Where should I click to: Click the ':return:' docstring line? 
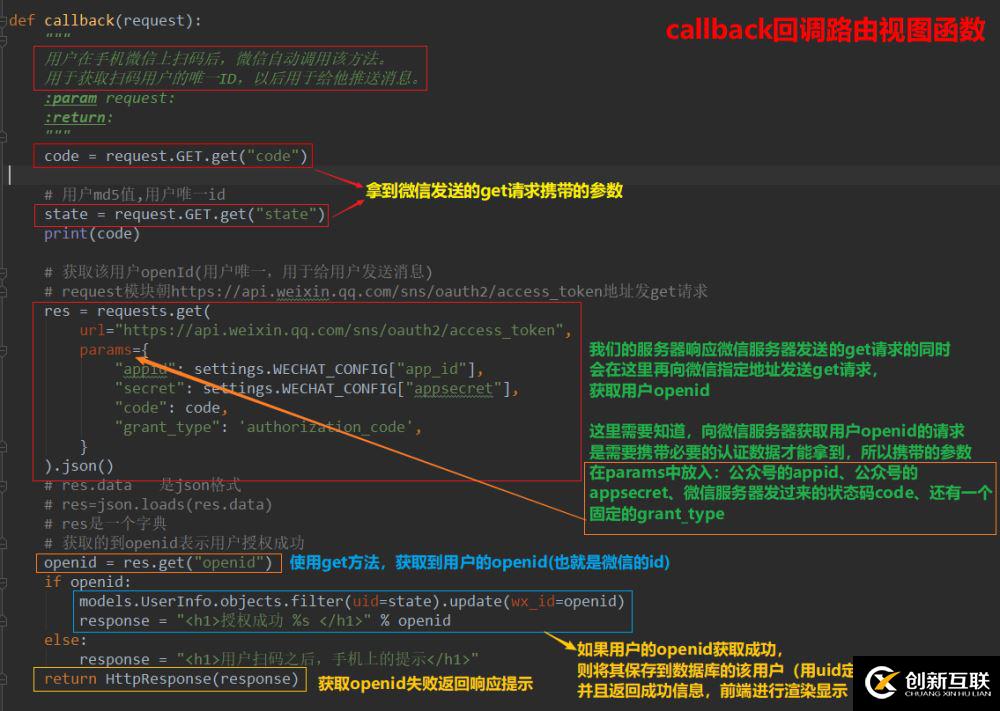coord(78,117)
